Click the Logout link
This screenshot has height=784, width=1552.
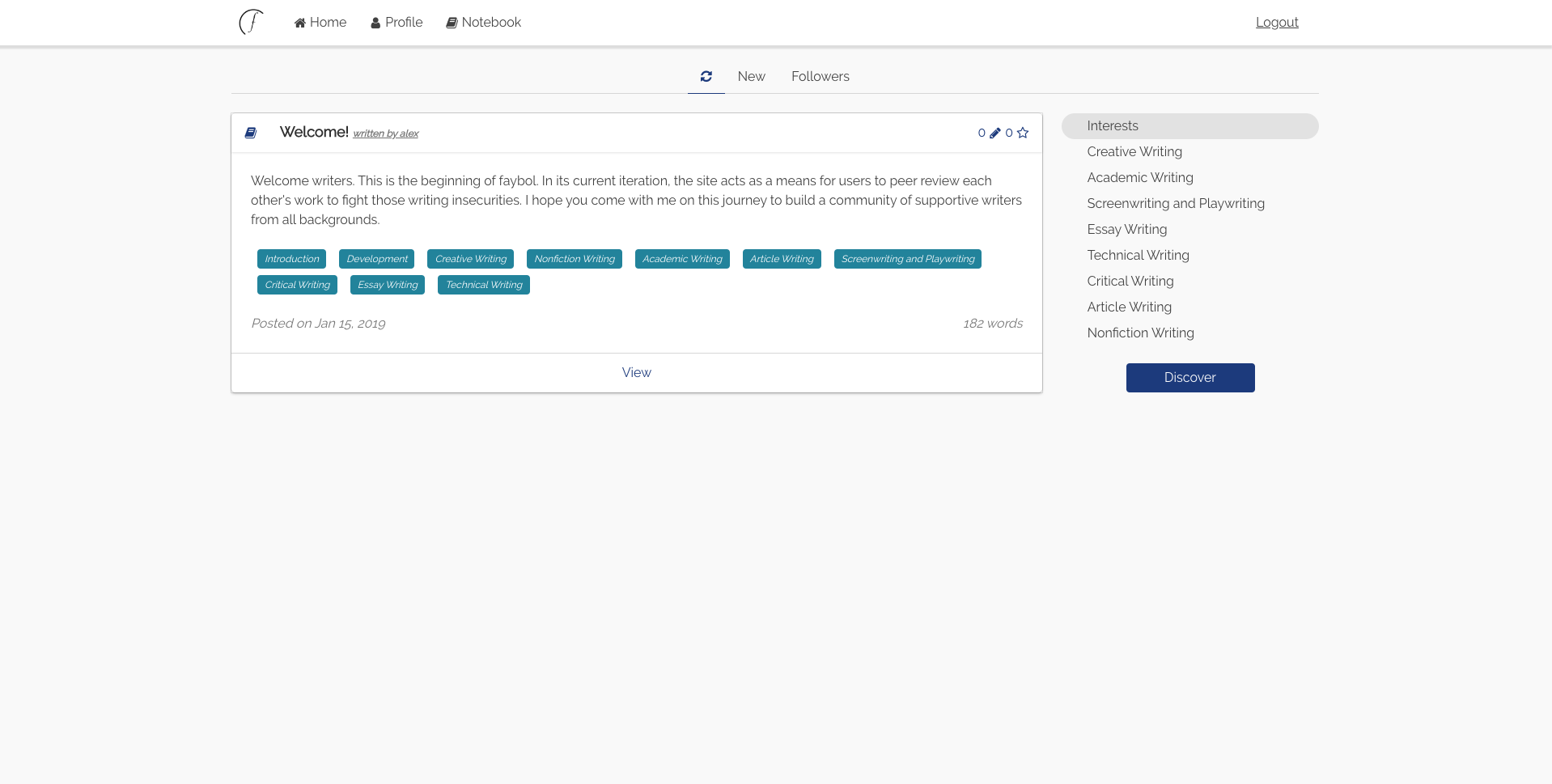(x=1277, y=23)
